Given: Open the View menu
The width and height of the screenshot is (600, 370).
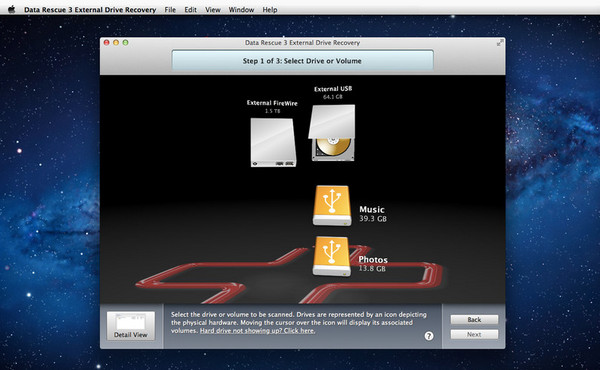Looking at the screenshot, I should (x=213, y=10).
